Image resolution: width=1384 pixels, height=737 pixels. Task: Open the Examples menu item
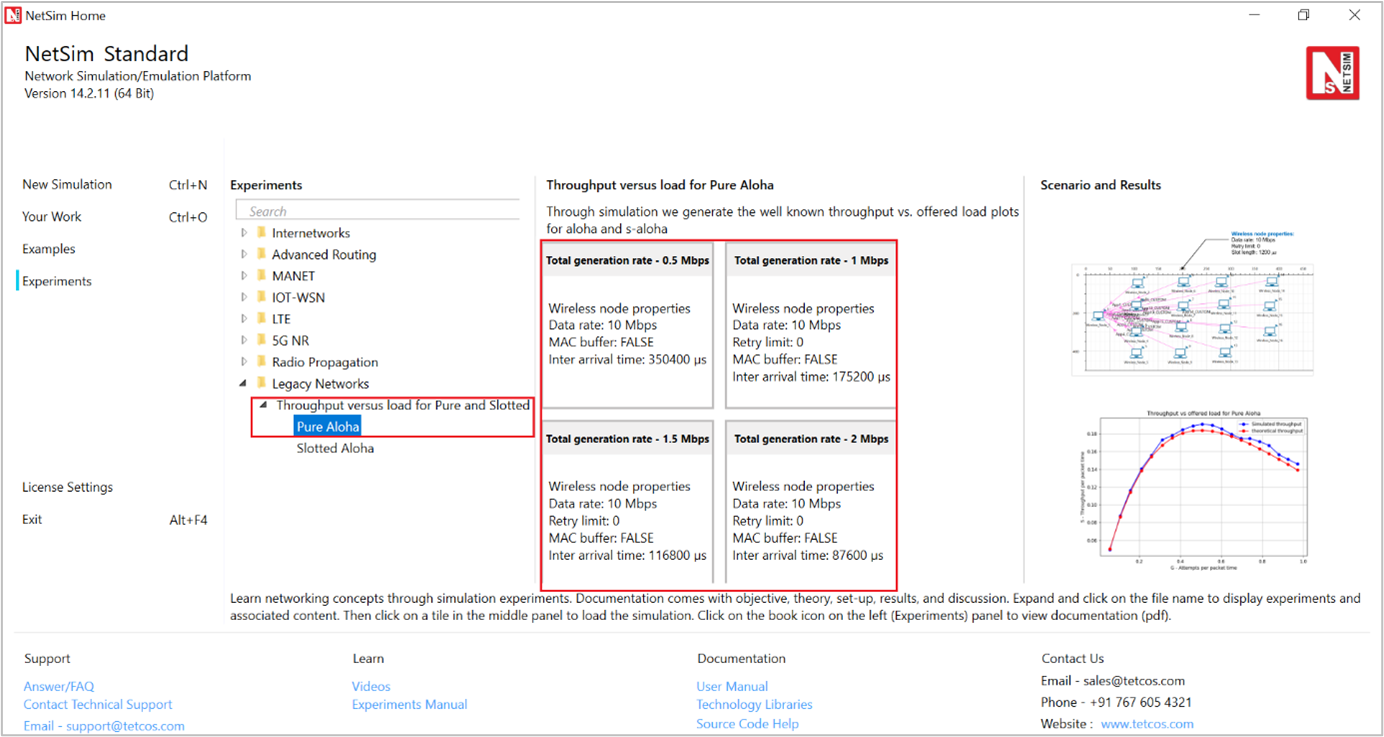click(49, 249)
